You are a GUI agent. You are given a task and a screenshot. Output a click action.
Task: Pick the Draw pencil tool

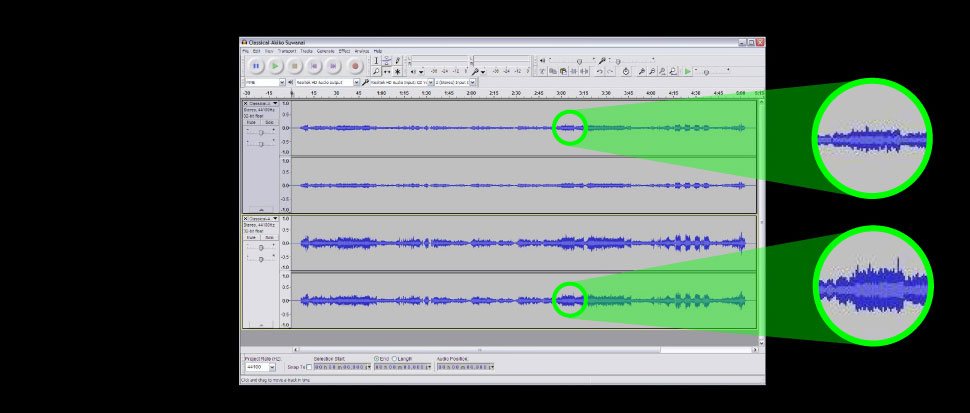tap(397, 61)
